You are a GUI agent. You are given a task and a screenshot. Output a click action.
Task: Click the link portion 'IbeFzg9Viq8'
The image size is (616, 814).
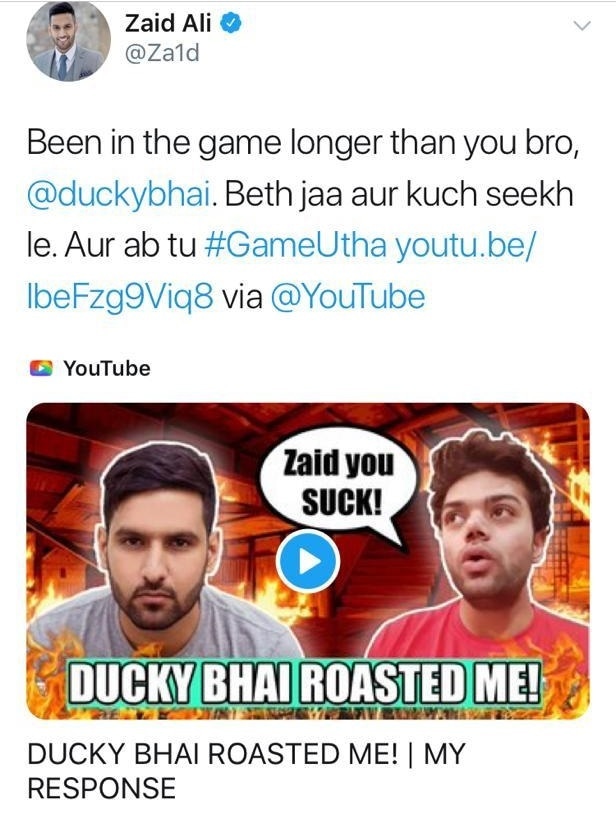(120, 297)
